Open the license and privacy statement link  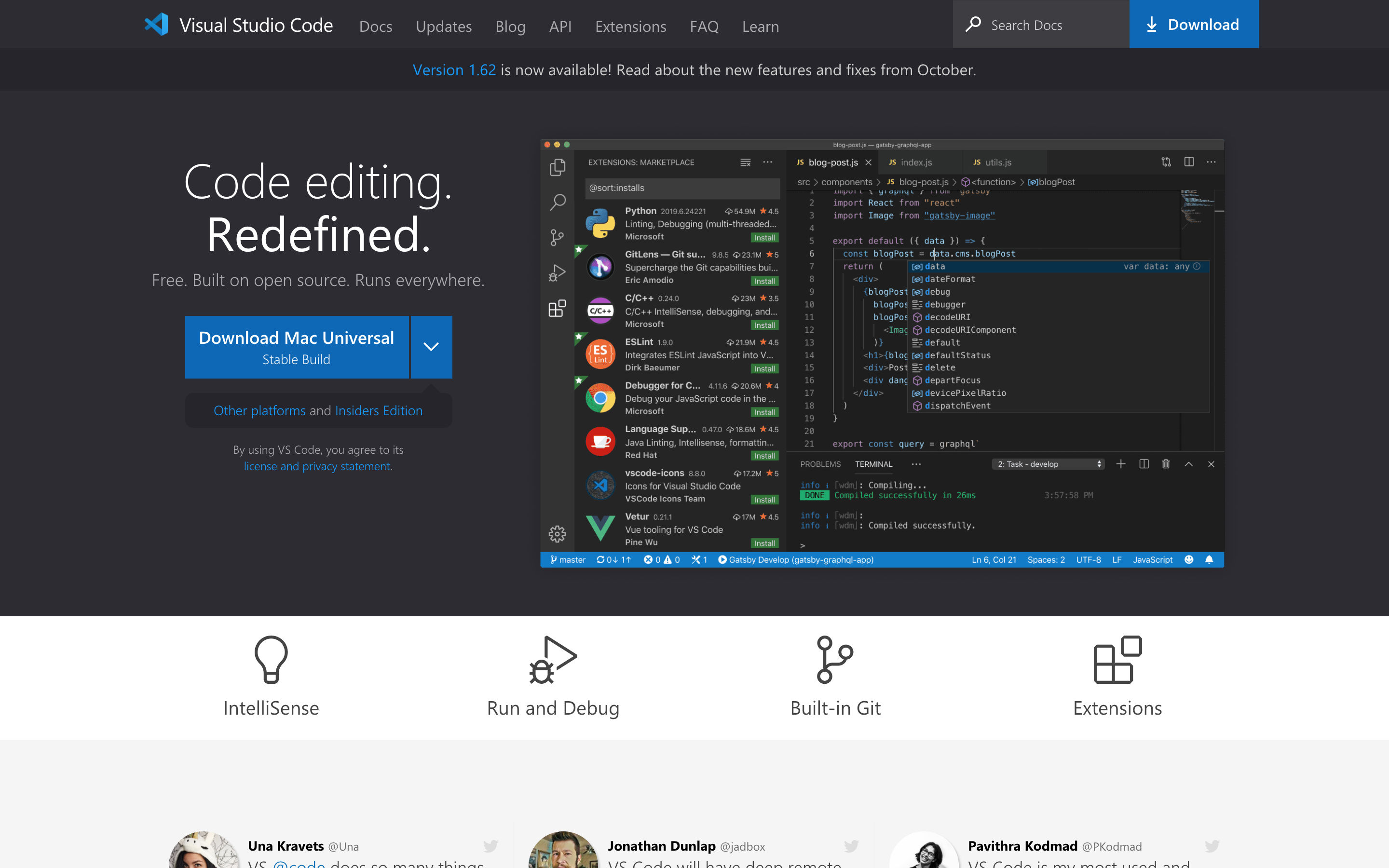317,466
